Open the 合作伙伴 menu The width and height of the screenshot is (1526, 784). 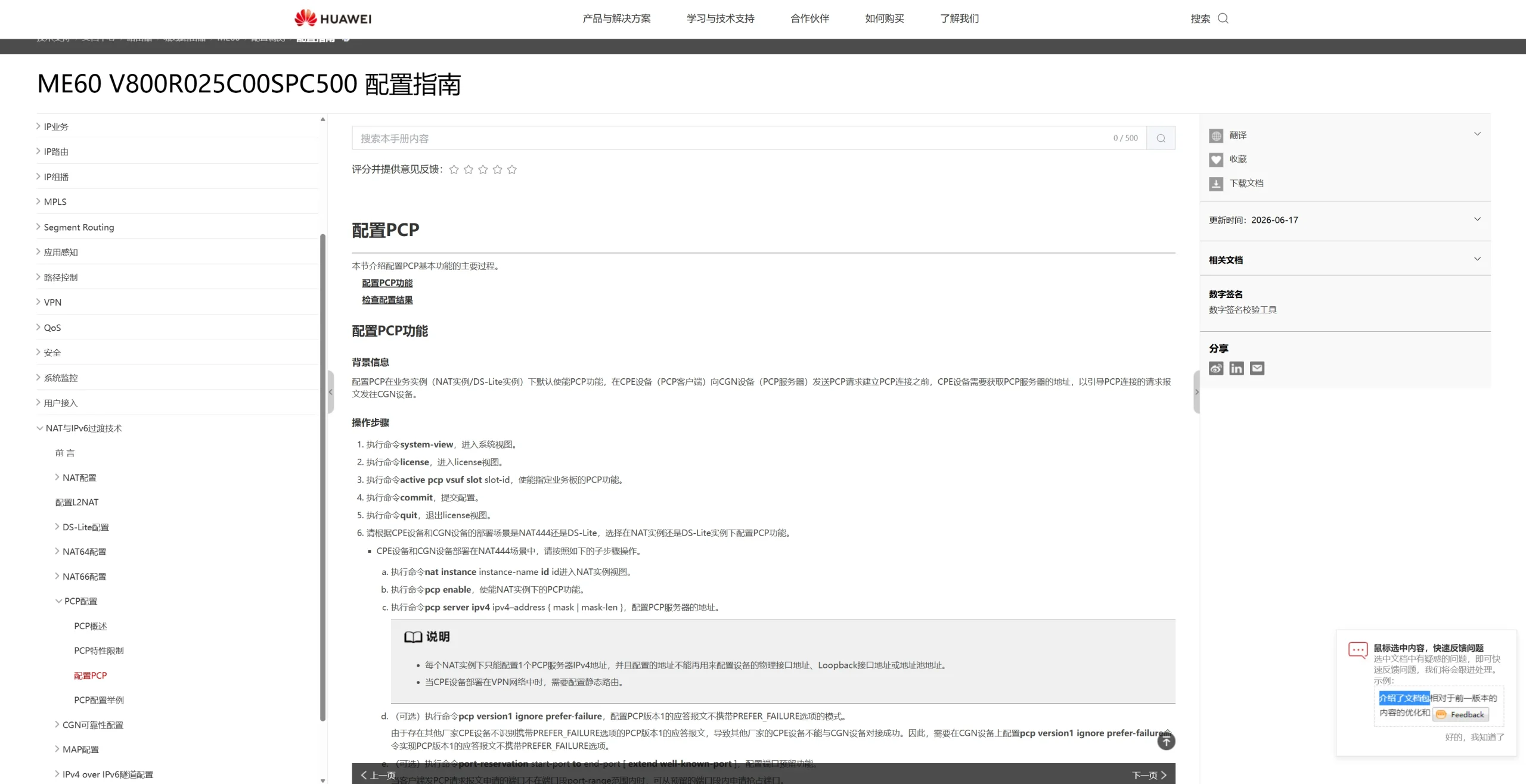809,18
